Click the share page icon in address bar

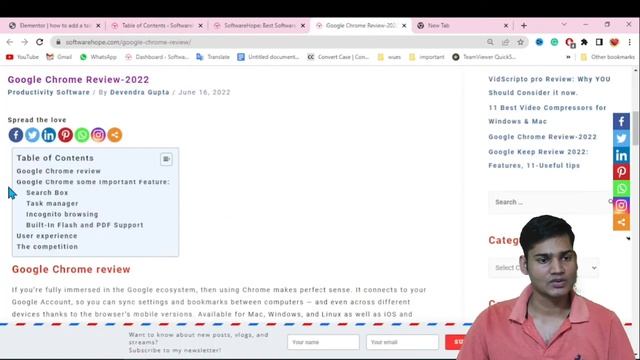(506, 42)
